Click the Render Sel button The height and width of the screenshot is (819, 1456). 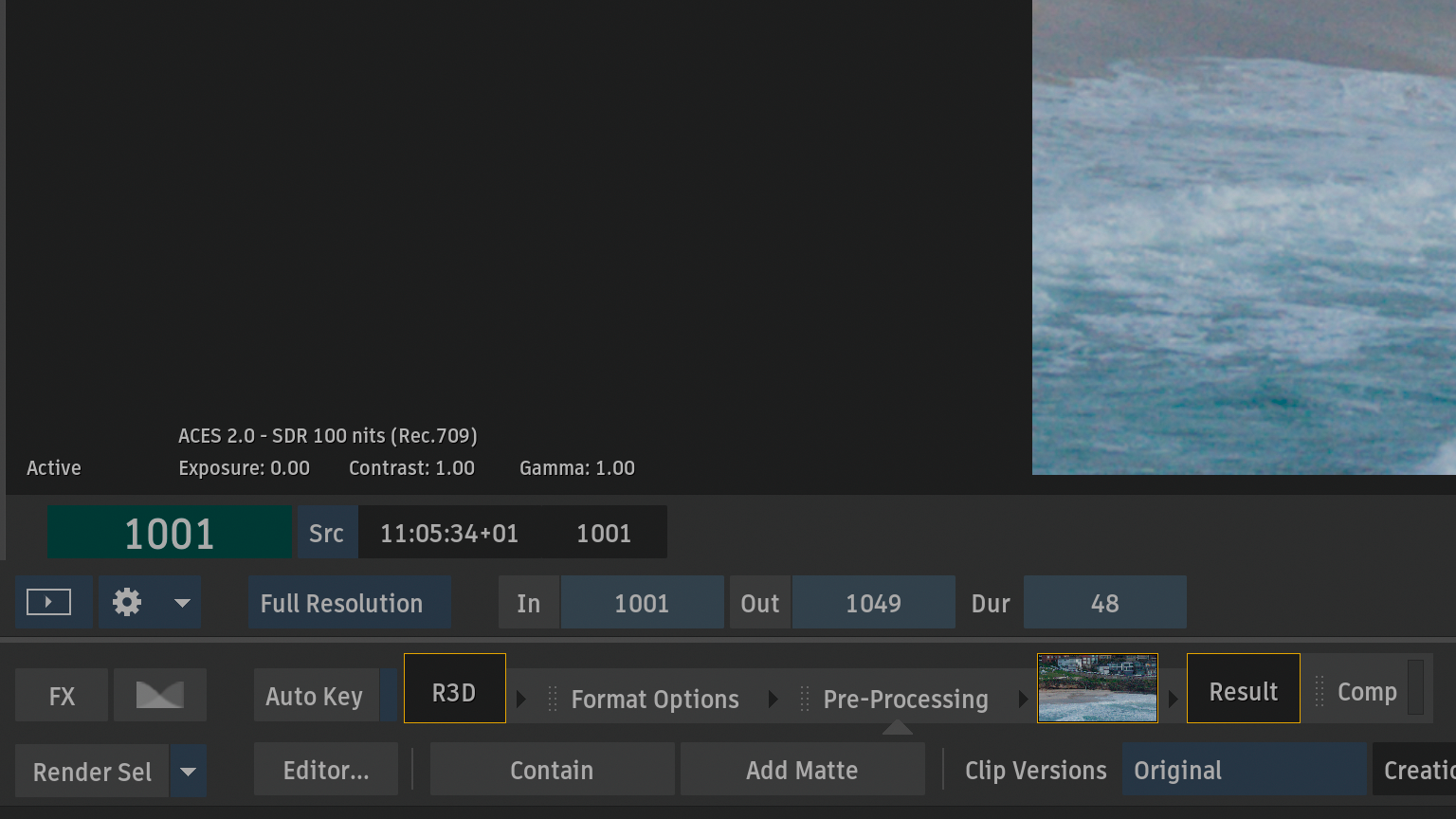[x=92, y=771]
